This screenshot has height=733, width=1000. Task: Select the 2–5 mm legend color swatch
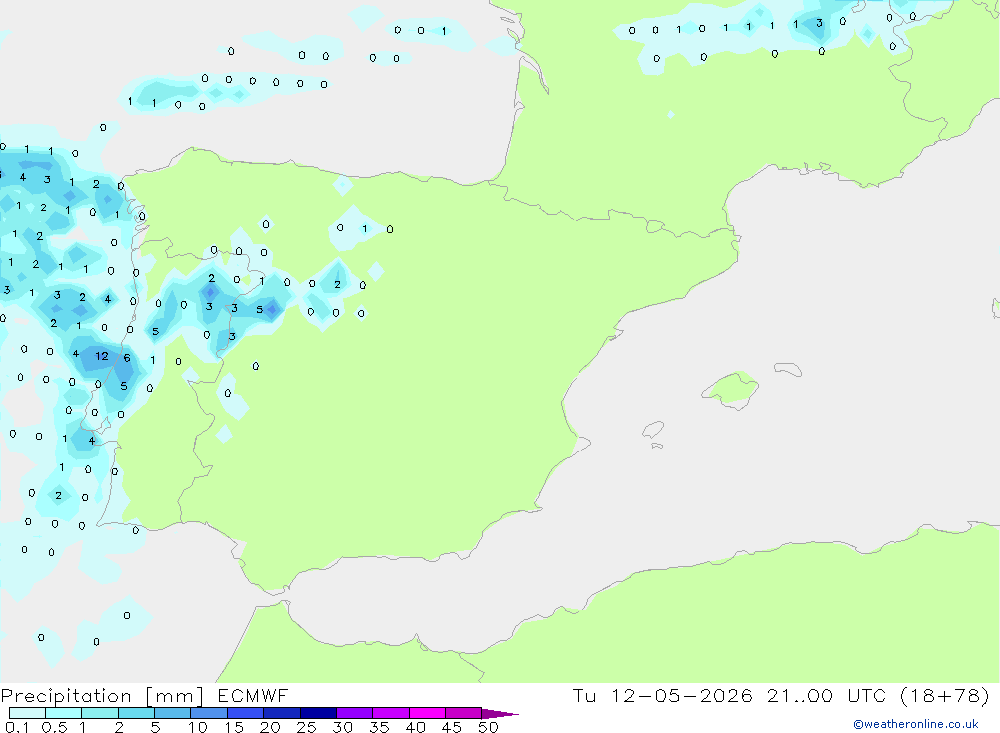[x=136, y=713]
